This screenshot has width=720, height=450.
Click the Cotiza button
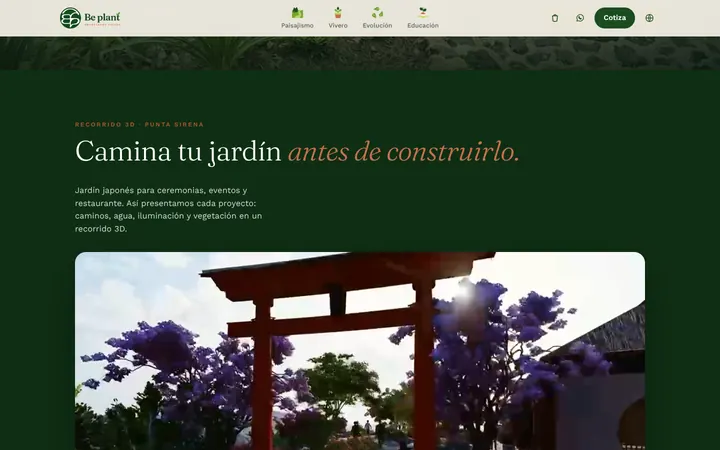(x=614, y=18)
